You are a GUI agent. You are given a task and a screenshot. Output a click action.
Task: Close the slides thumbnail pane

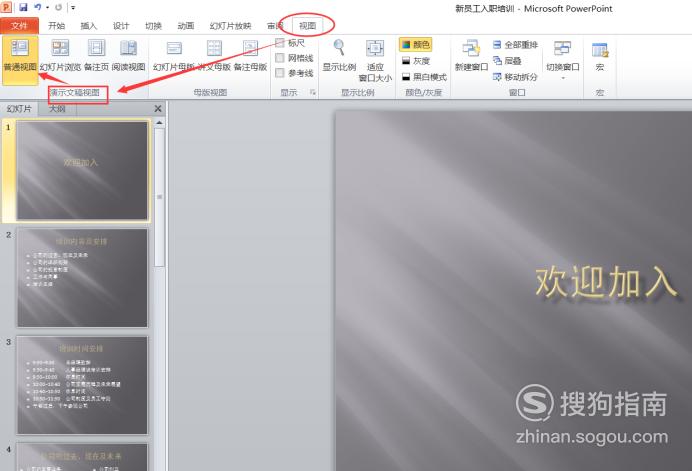point(158,108)
